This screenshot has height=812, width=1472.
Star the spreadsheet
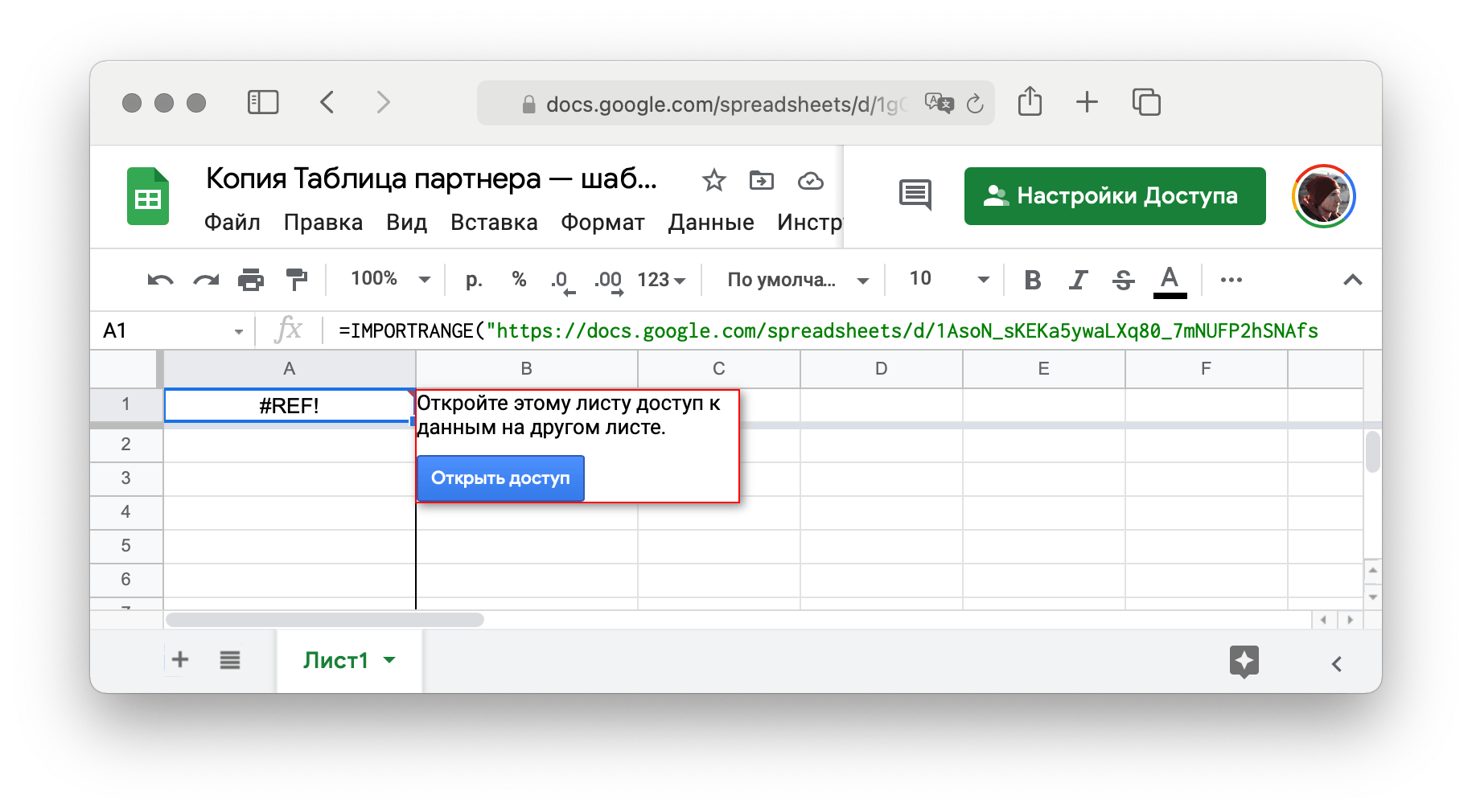click(x=713, y=180)
